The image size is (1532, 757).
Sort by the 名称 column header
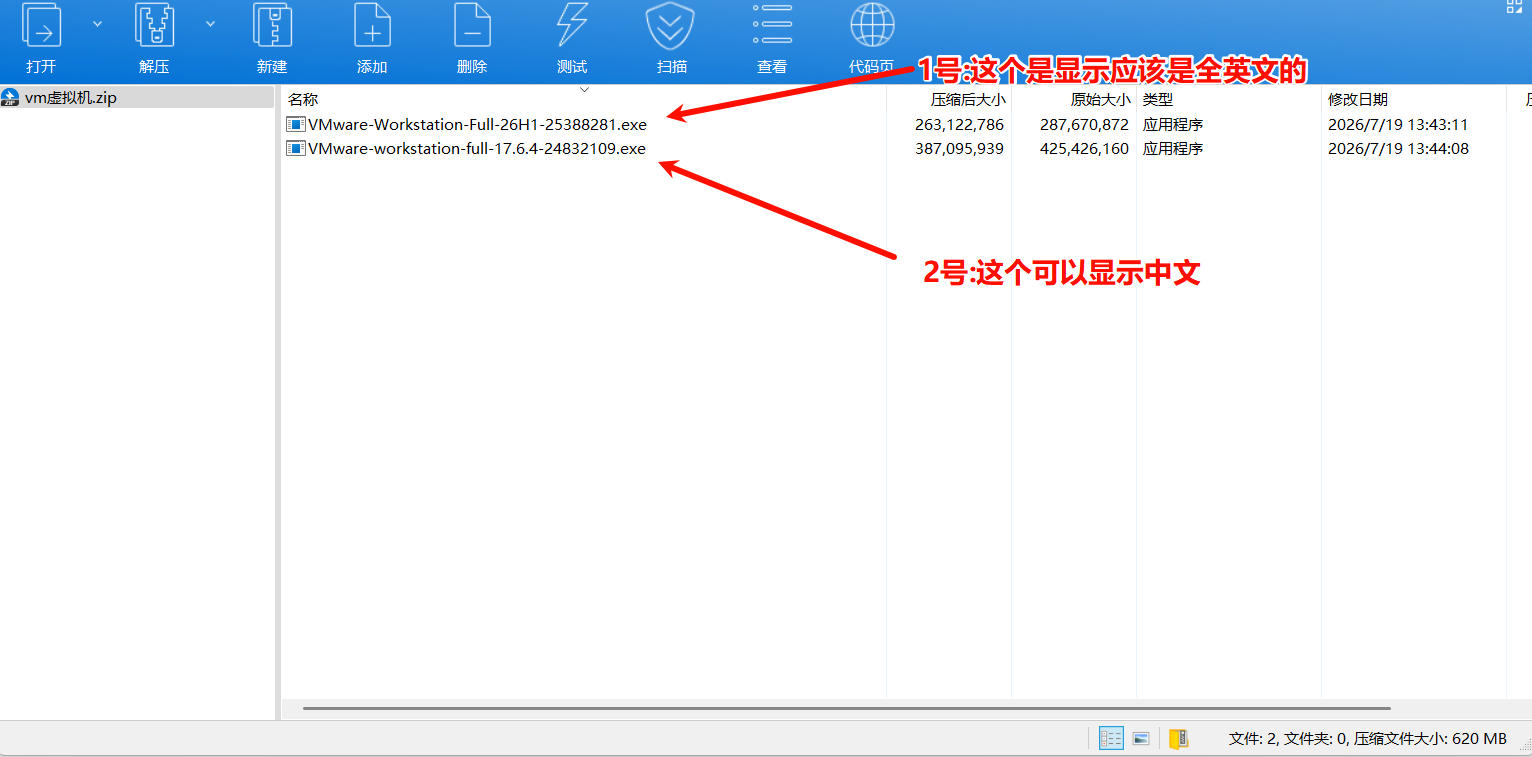(x=303, y=100)
